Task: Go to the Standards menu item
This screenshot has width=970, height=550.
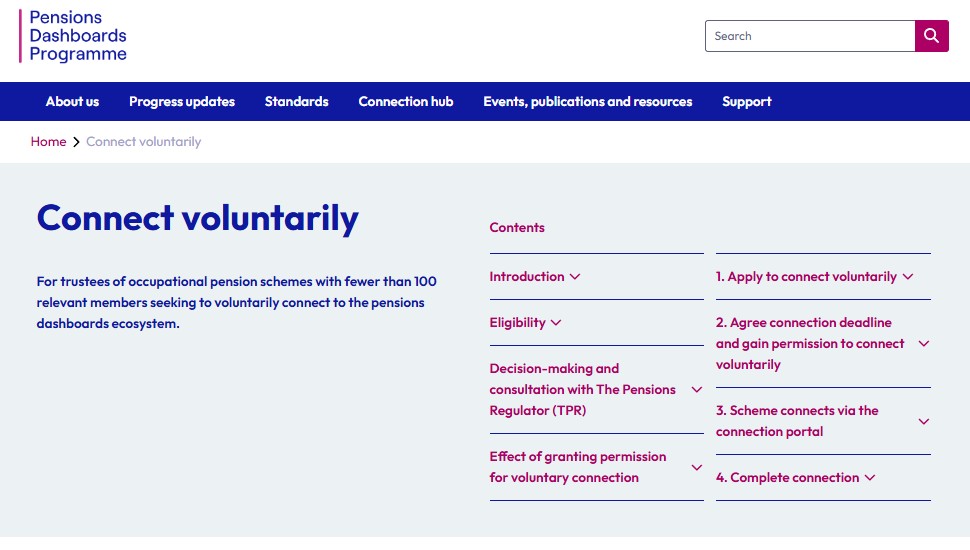Action: [297, 102]
